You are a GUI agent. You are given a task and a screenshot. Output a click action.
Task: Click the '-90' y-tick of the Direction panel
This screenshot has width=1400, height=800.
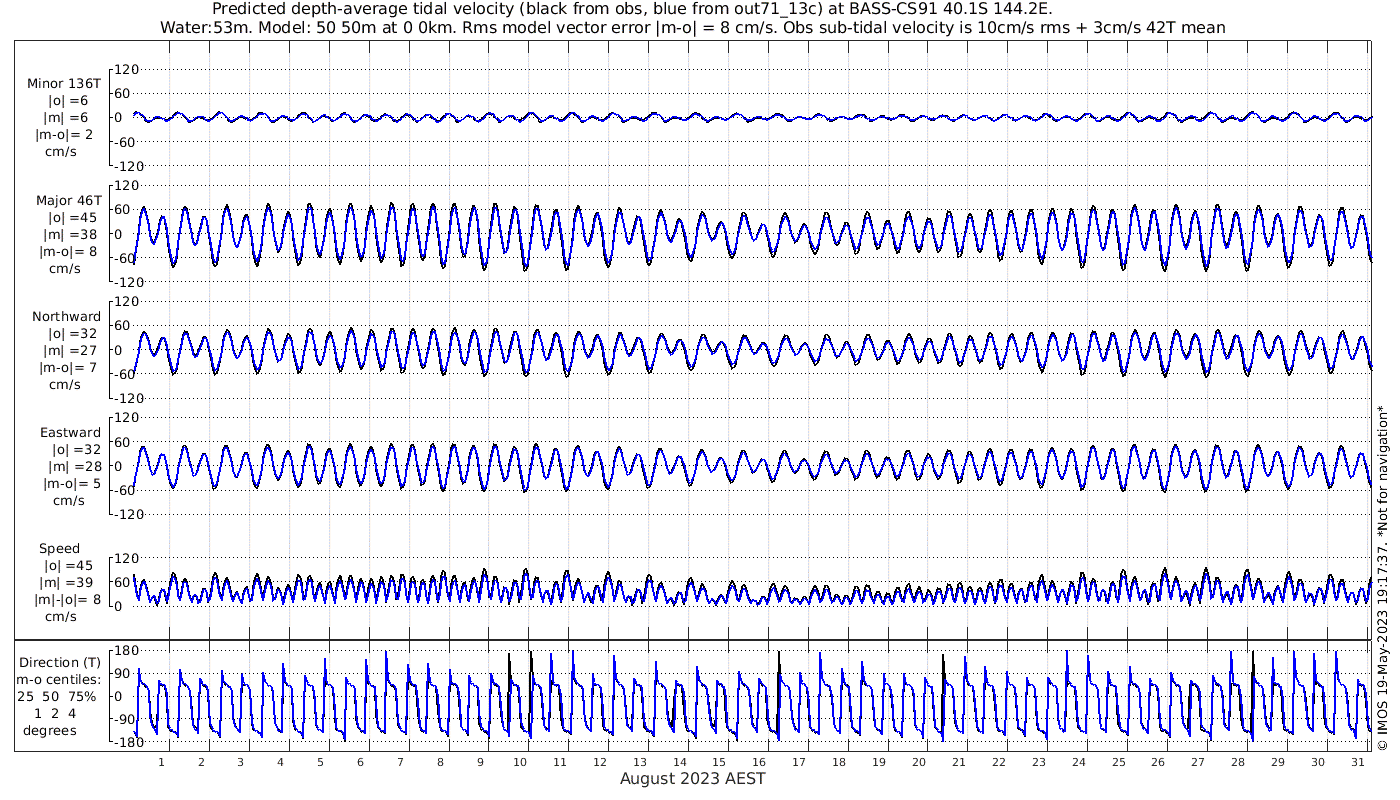pos(123,719)
